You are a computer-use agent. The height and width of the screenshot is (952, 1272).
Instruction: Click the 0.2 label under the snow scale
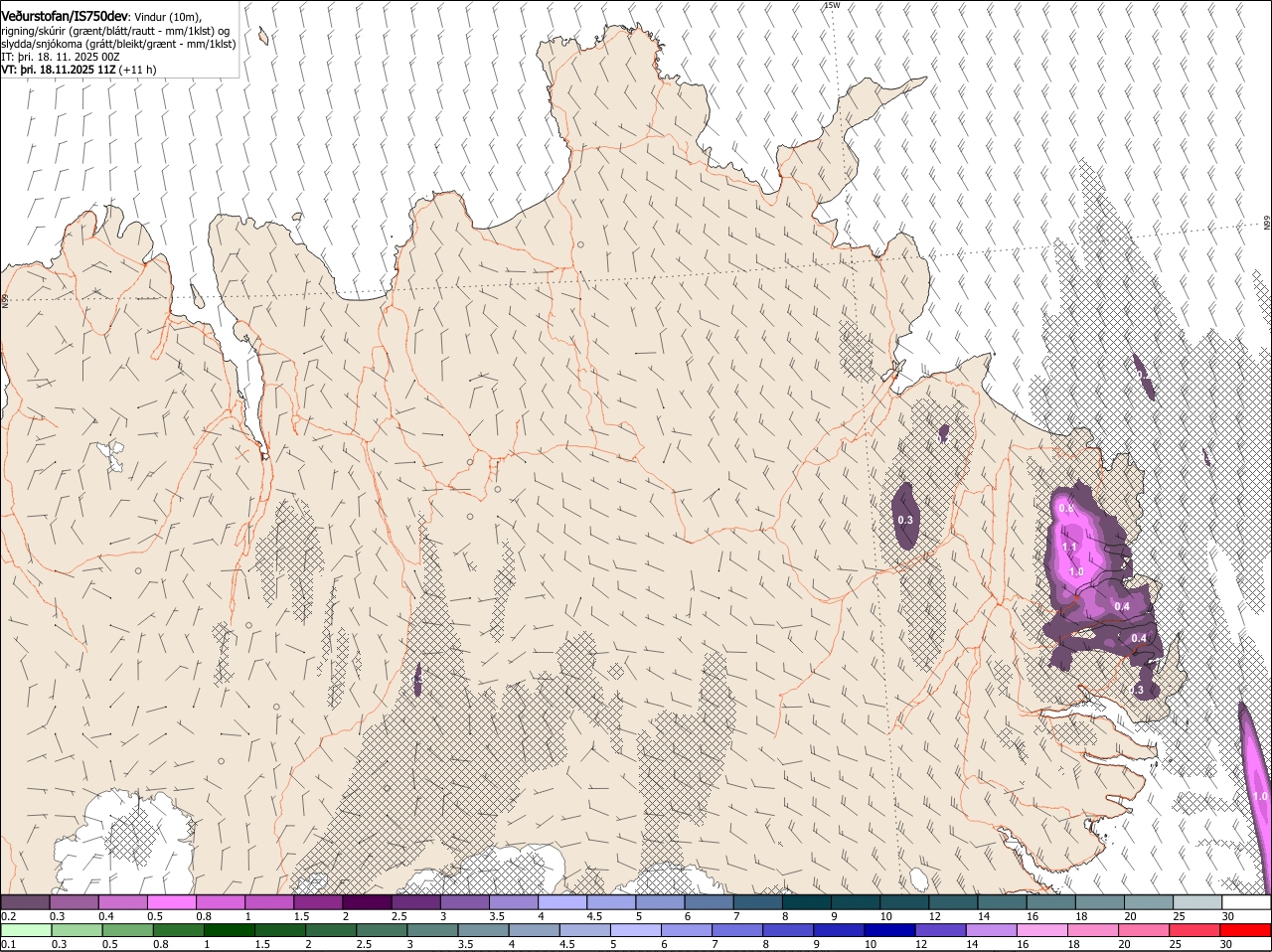point(8,916)
